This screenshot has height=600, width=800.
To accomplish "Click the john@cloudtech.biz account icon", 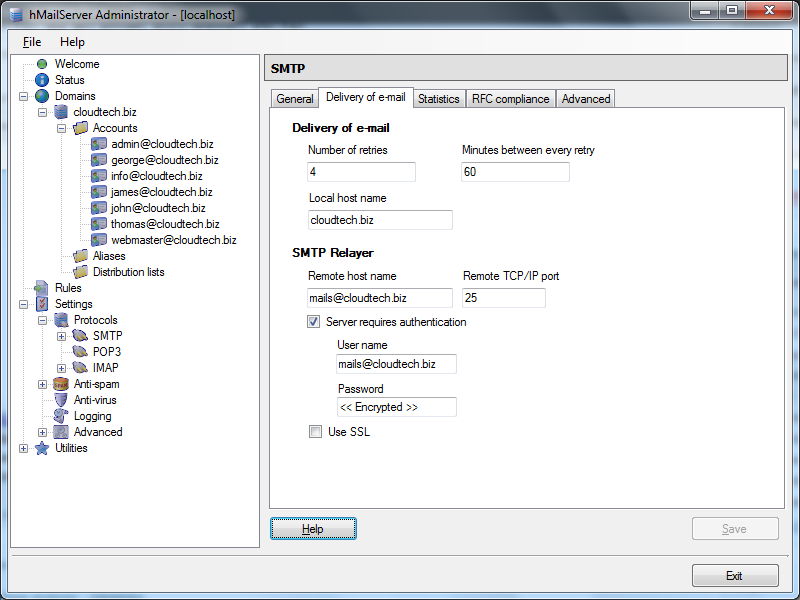I will click(99, 208).
